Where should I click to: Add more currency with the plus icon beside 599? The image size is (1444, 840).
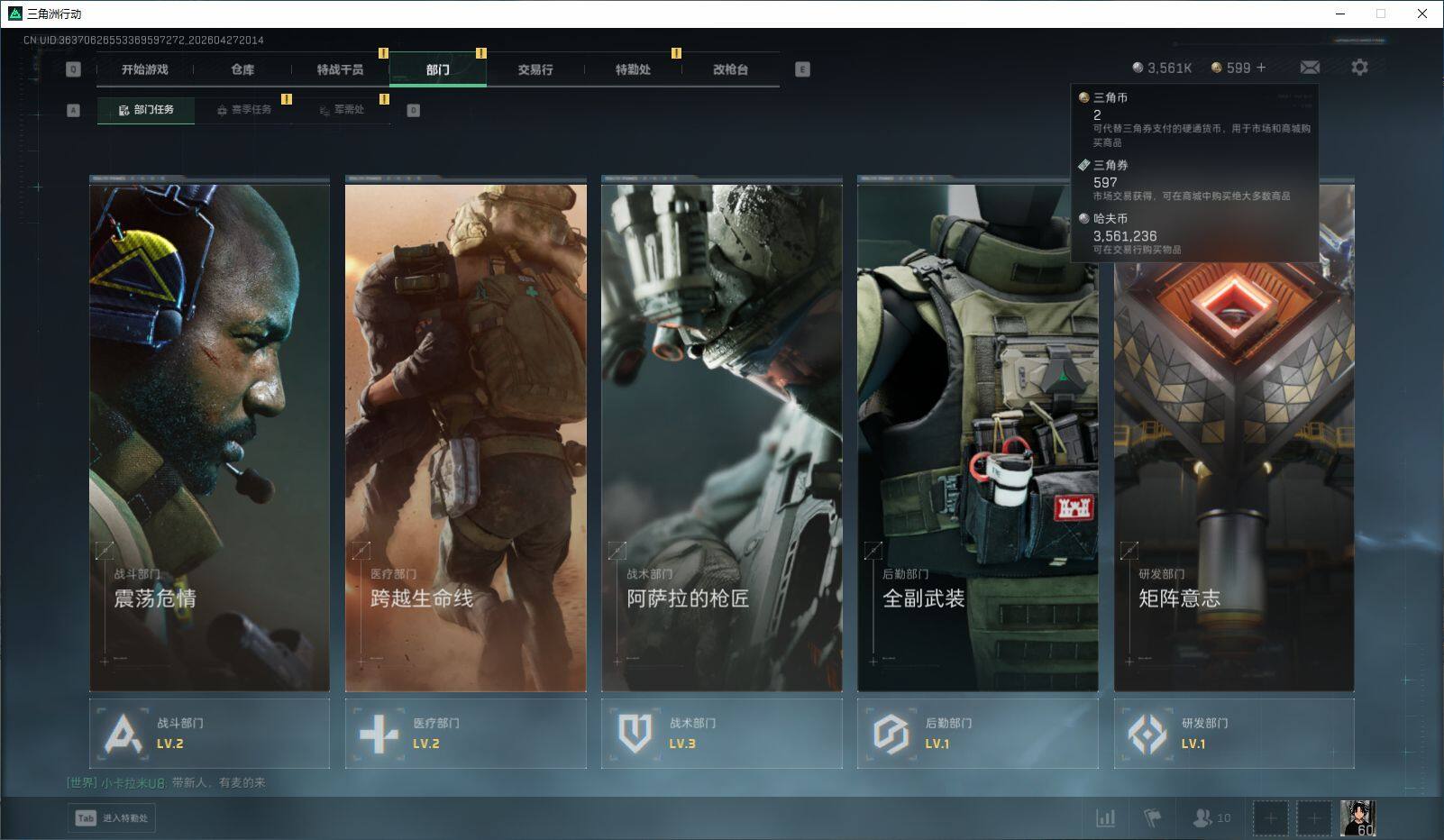coord(1261,68)
